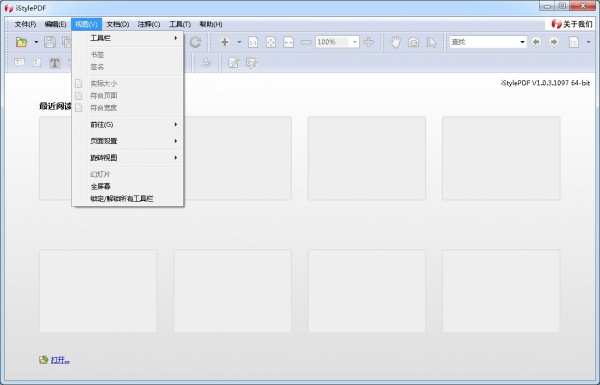Open the dropdown arrow beside plus zoom tool
600x385 pixels.
coord(239,42)
